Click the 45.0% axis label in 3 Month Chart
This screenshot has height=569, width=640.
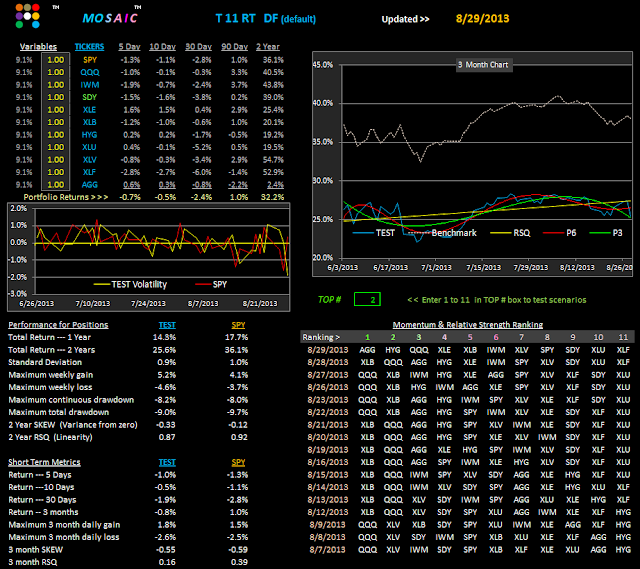(323, 65)
